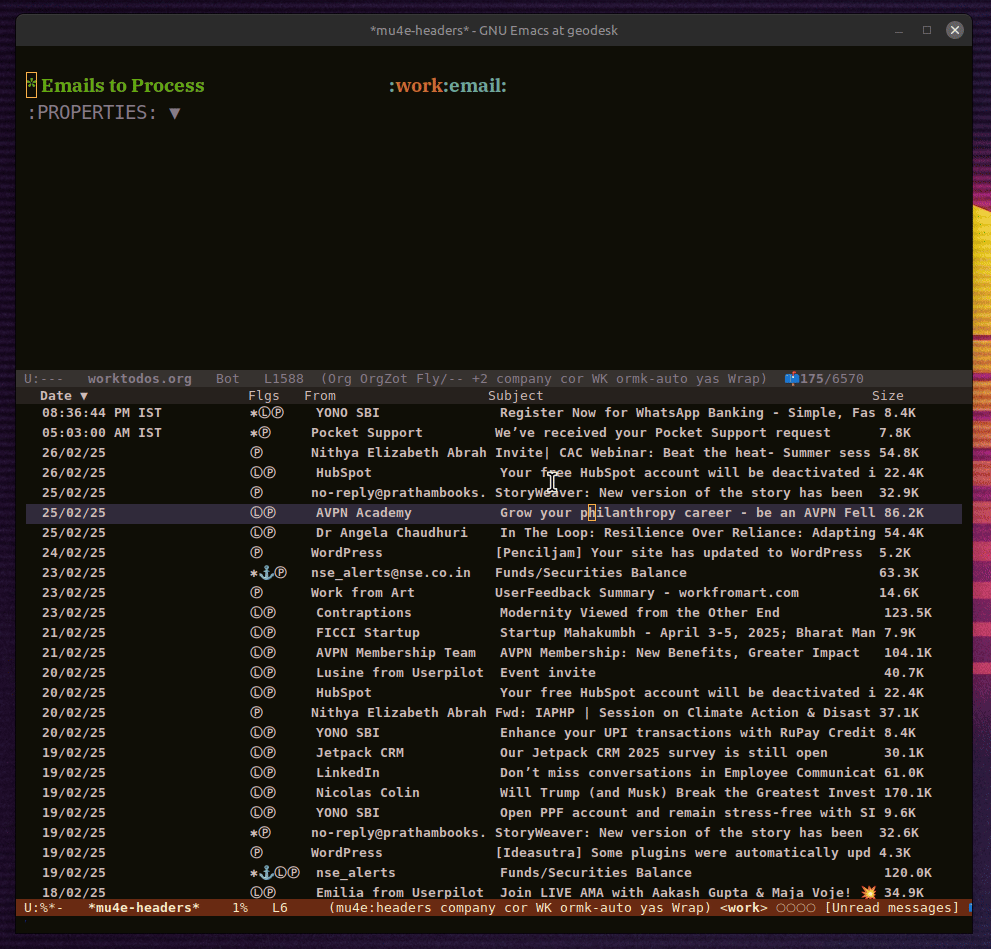Click the Emails to Process heading
Image resolution: width=991 pixels, height=949 pixels.
click(123, 85)
